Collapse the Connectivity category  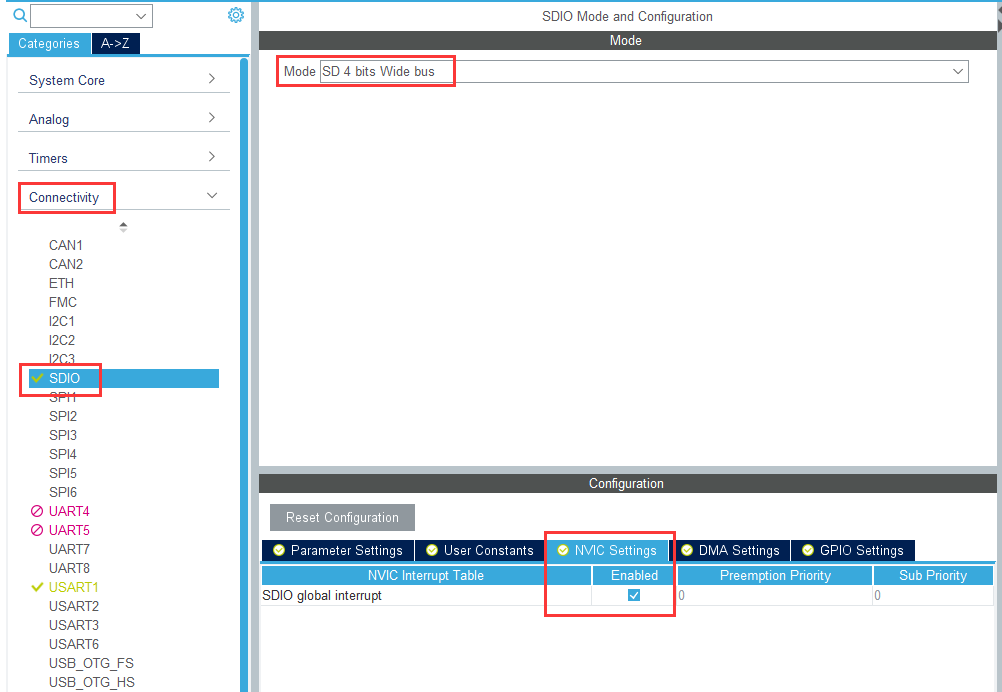123,197
